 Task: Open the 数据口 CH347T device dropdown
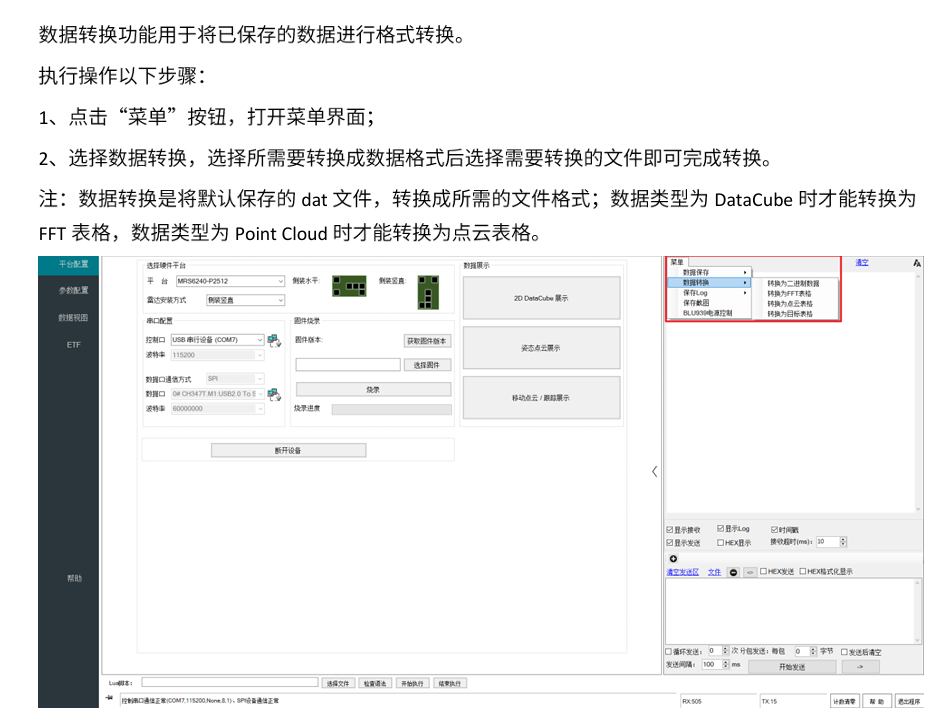[218, 394]
